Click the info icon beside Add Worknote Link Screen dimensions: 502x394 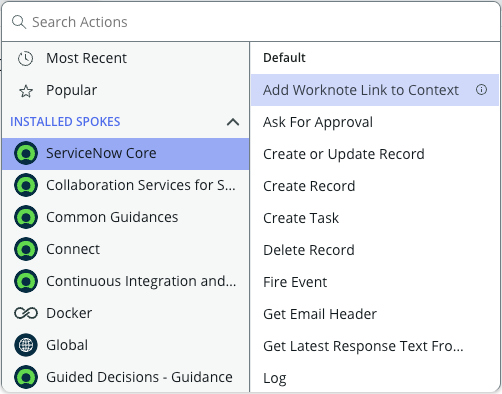[481, 90]
